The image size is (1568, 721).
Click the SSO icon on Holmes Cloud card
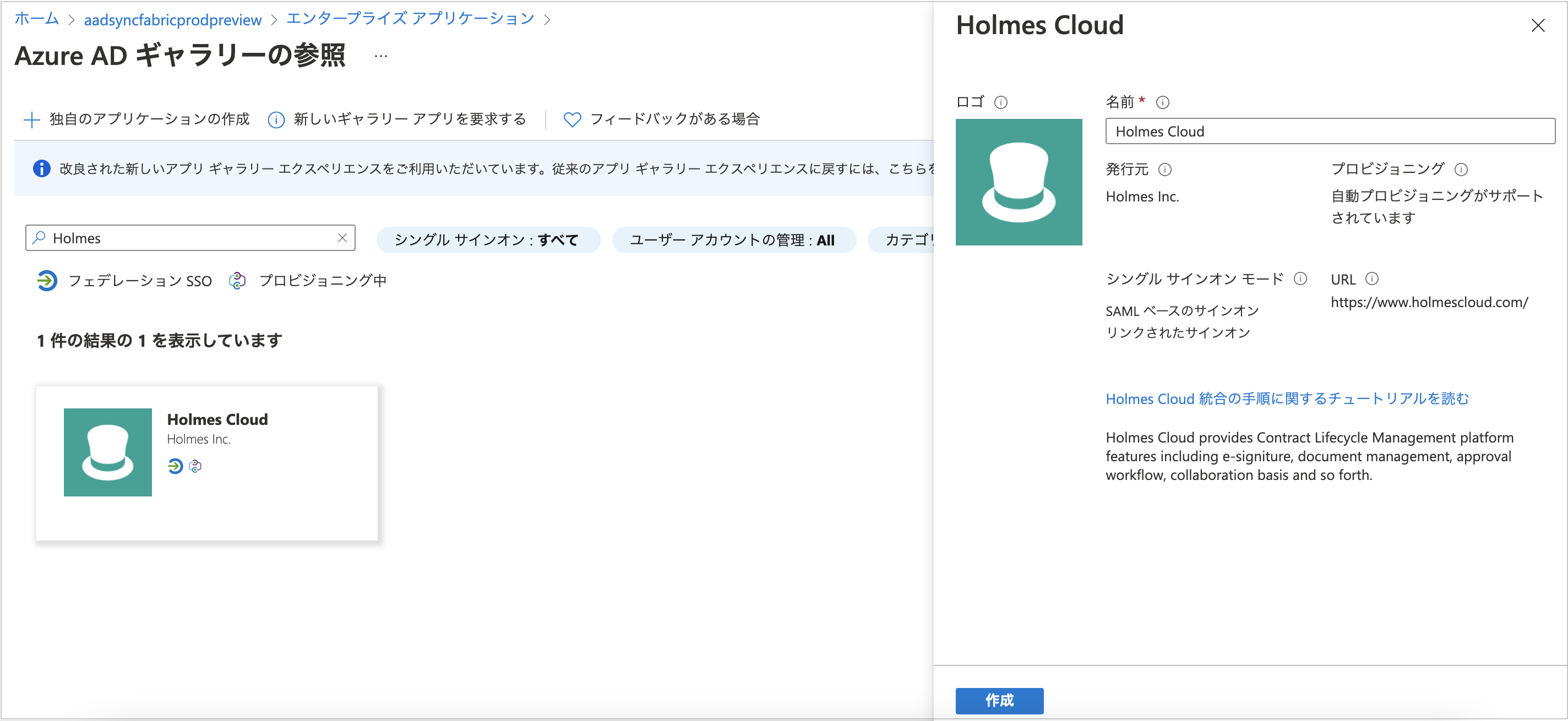[175, 466]
